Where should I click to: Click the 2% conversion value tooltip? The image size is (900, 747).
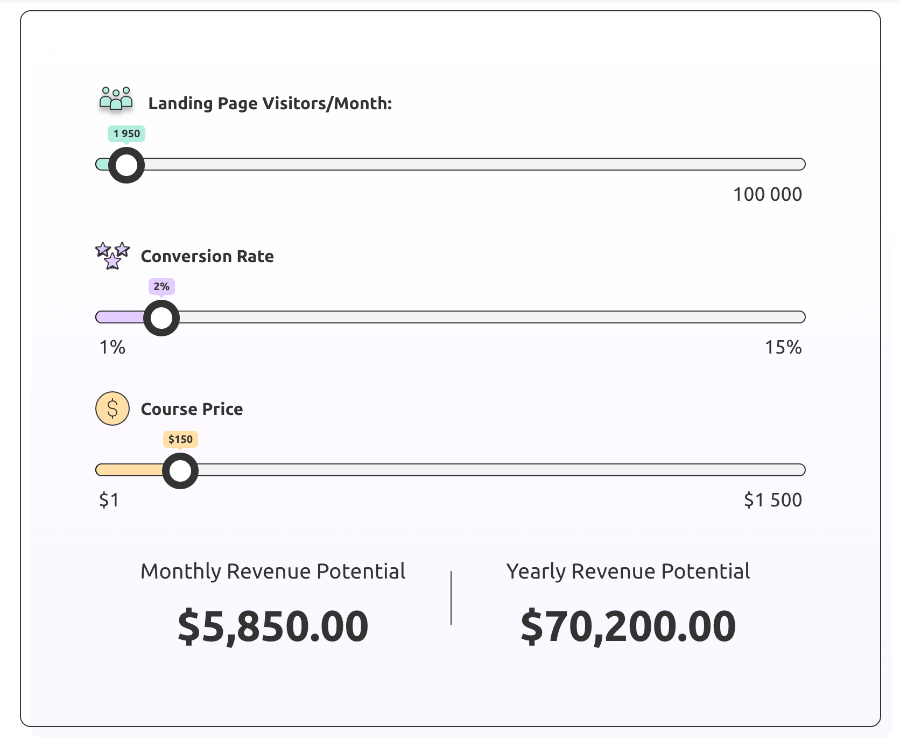[161, 287]
